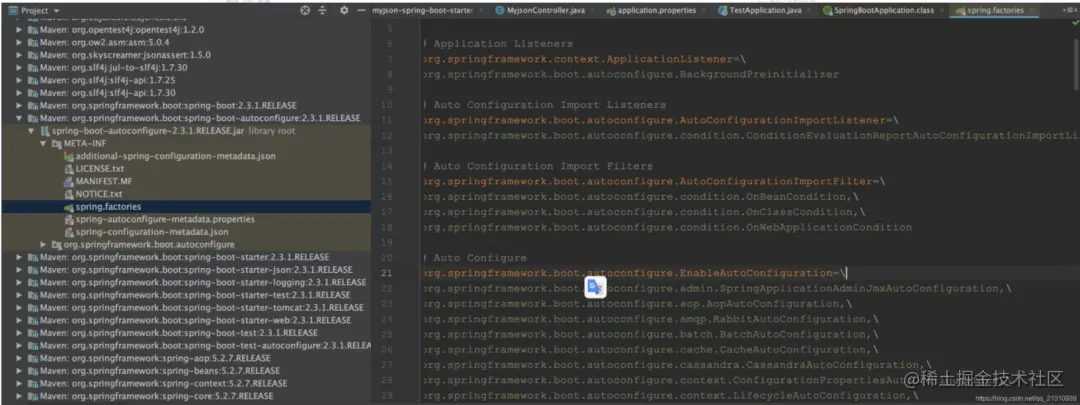Select Maven: spring-boot-test:2.3.1.RELEASE row
1080x405 pixels.
186,333
